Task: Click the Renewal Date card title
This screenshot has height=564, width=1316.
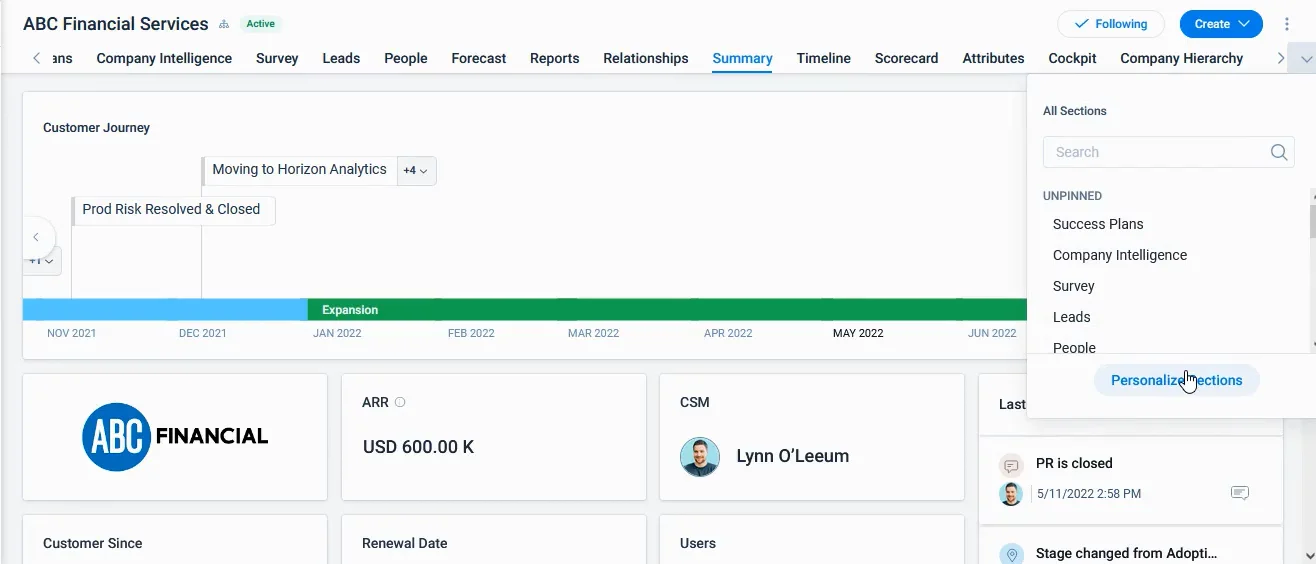Action: pos(404,543)
